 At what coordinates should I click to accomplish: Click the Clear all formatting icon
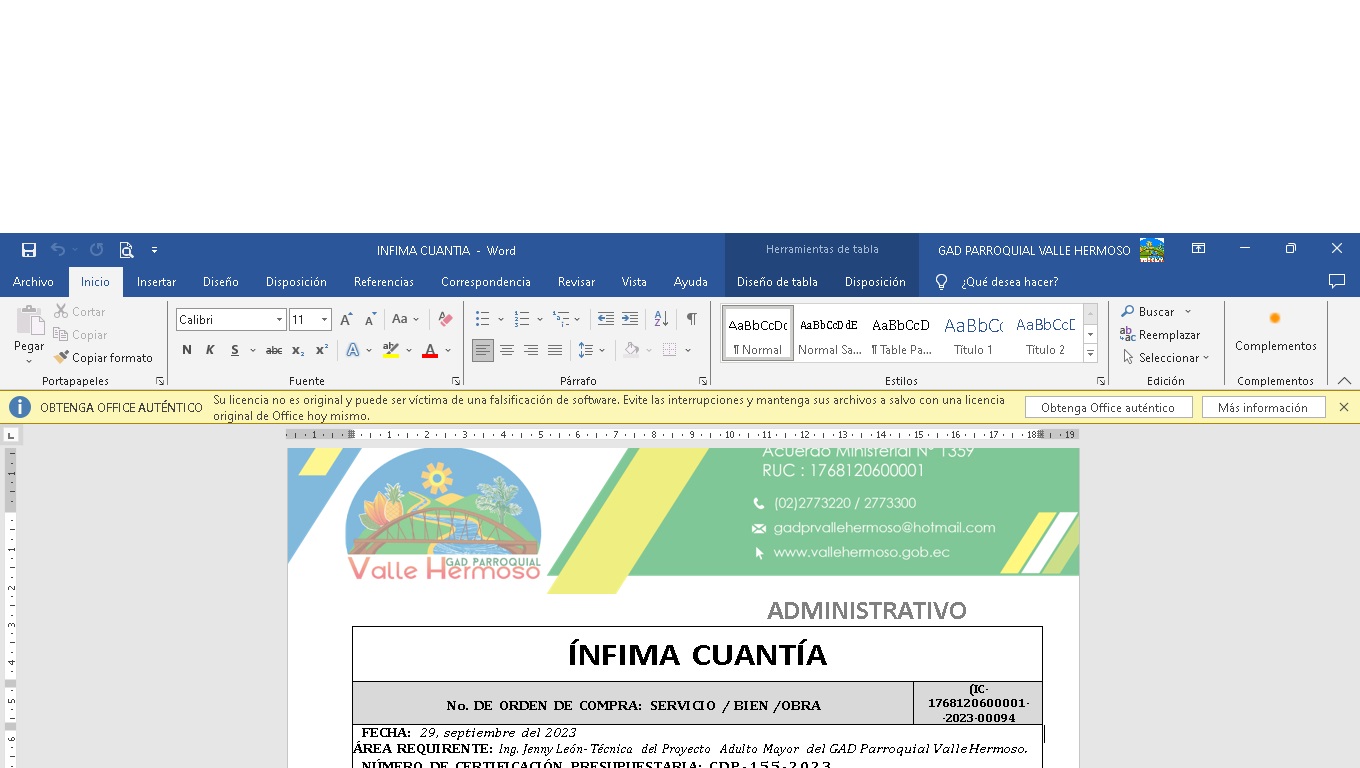446,319
